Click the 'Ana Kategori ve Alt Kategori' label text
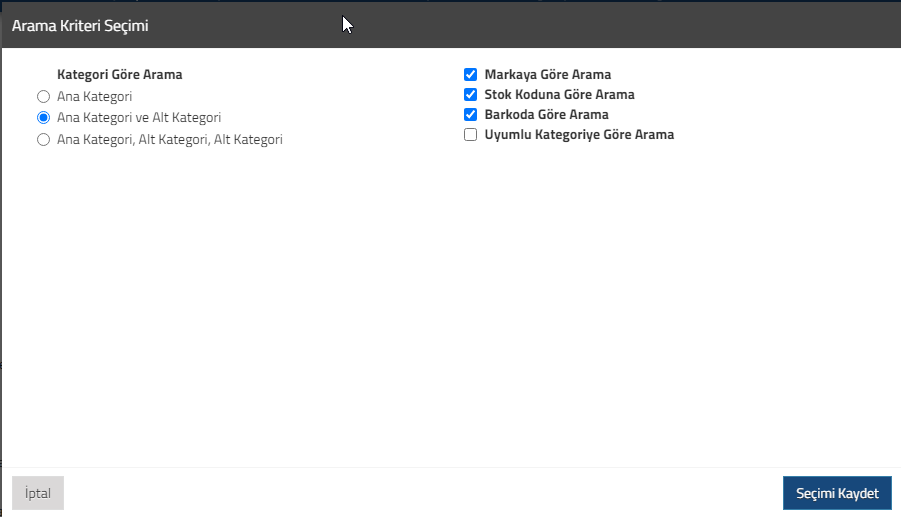This screenshot has height=517, width=901. click(139, 118)
